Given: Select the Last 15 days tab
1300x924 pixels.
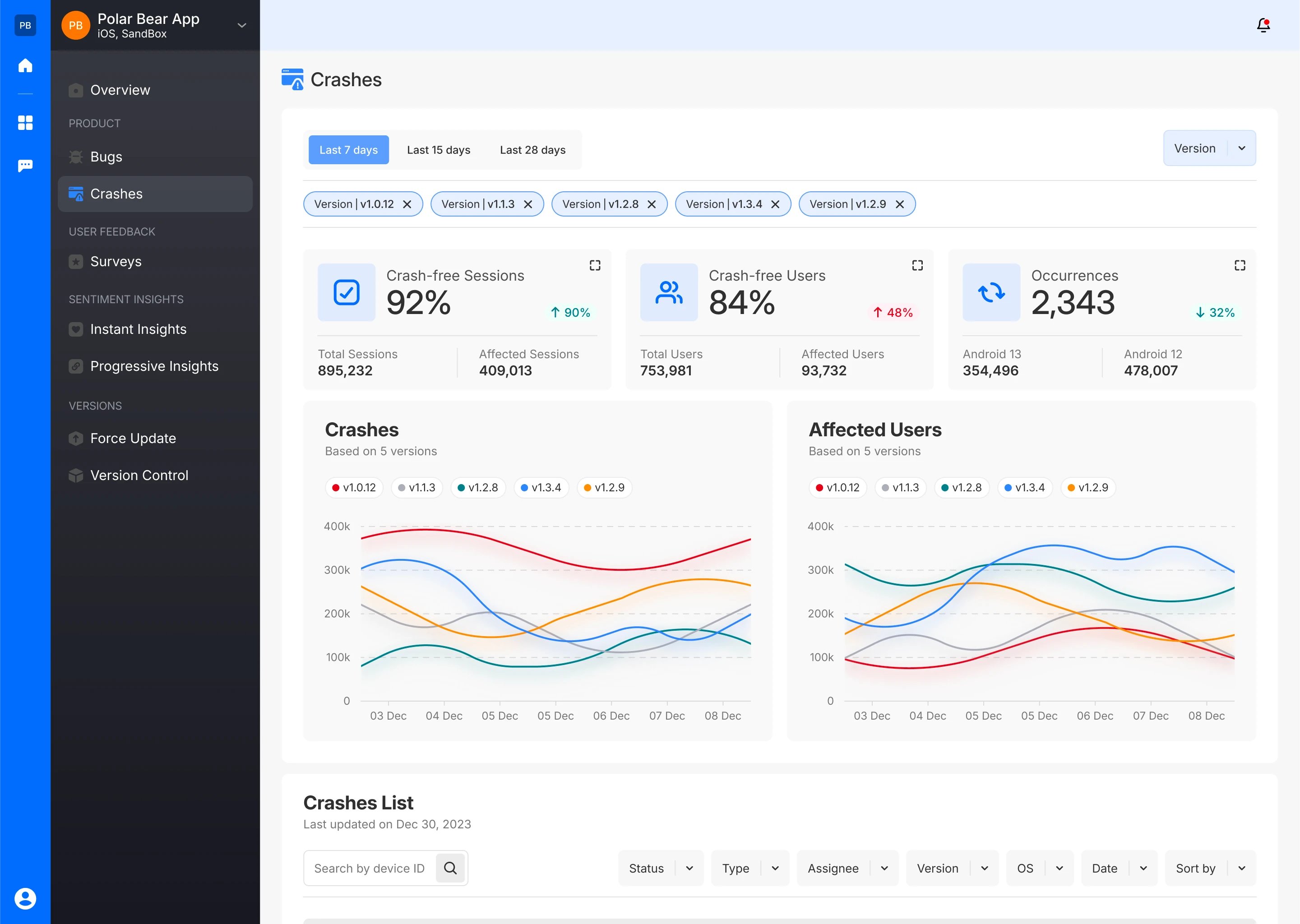Looking at the screenshot, I should tap(439, 150).
